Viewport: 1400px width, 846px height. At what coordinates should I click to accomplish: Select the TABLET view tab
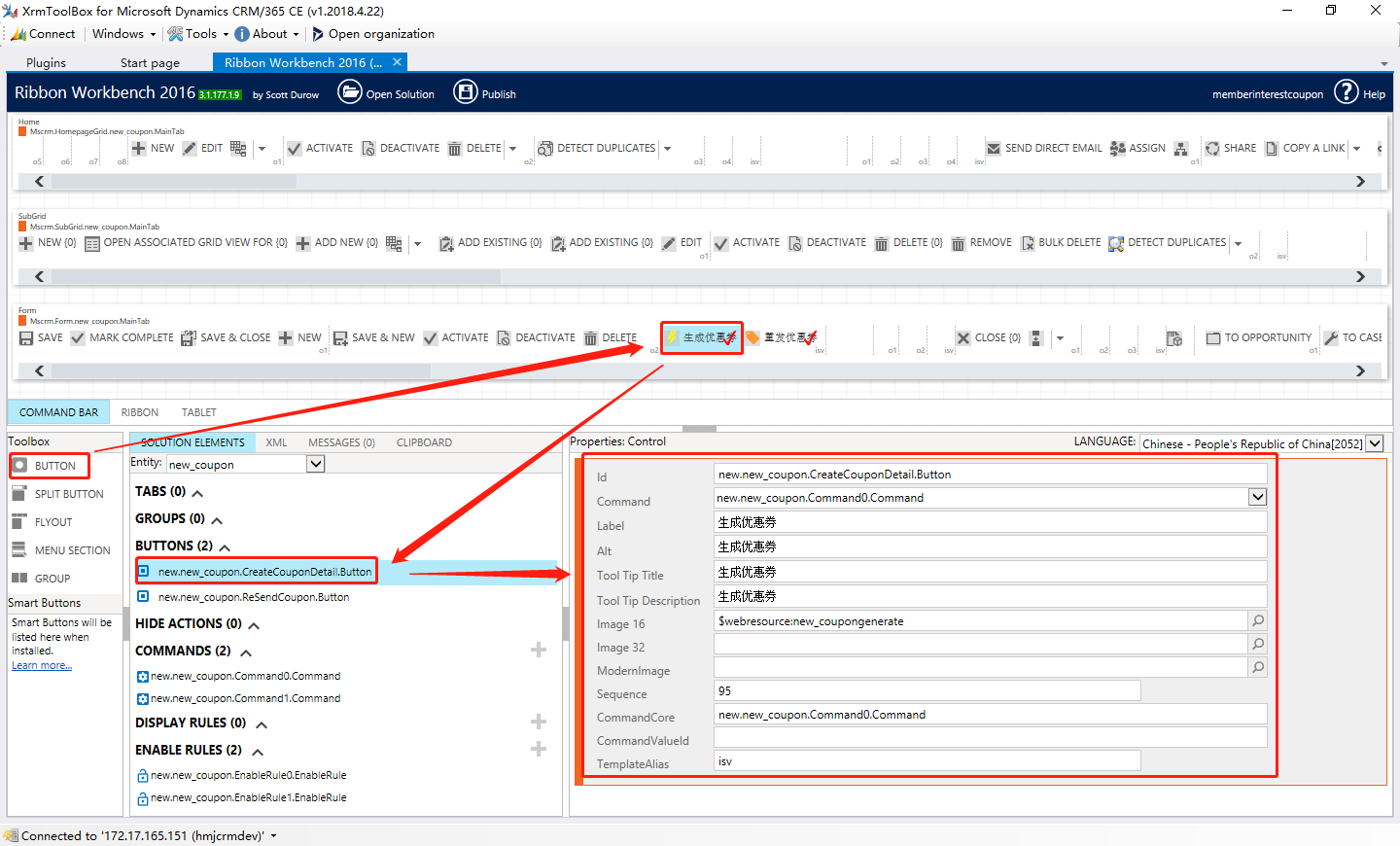tap(198, 412)
